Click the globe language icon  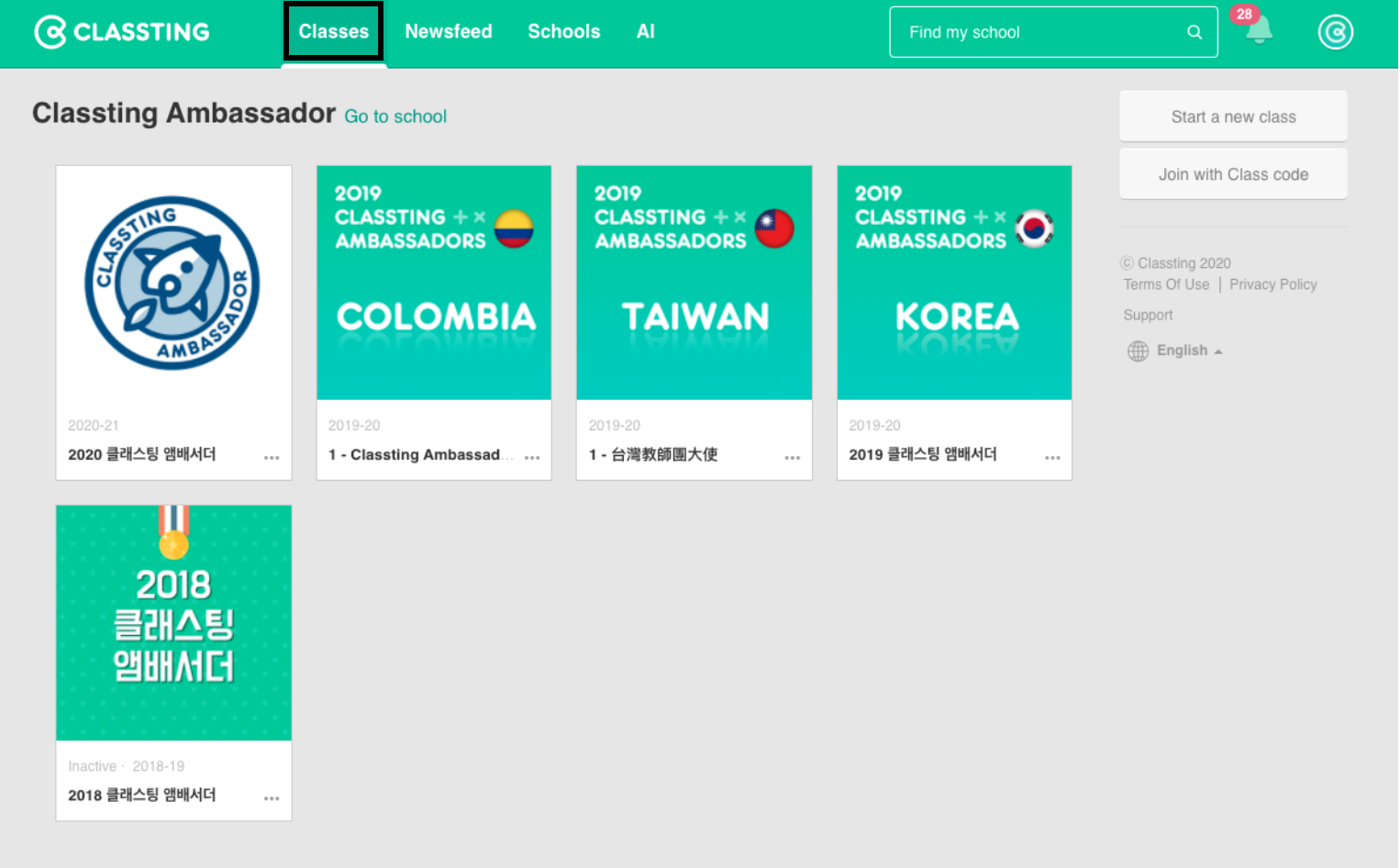pos(1138,351)
